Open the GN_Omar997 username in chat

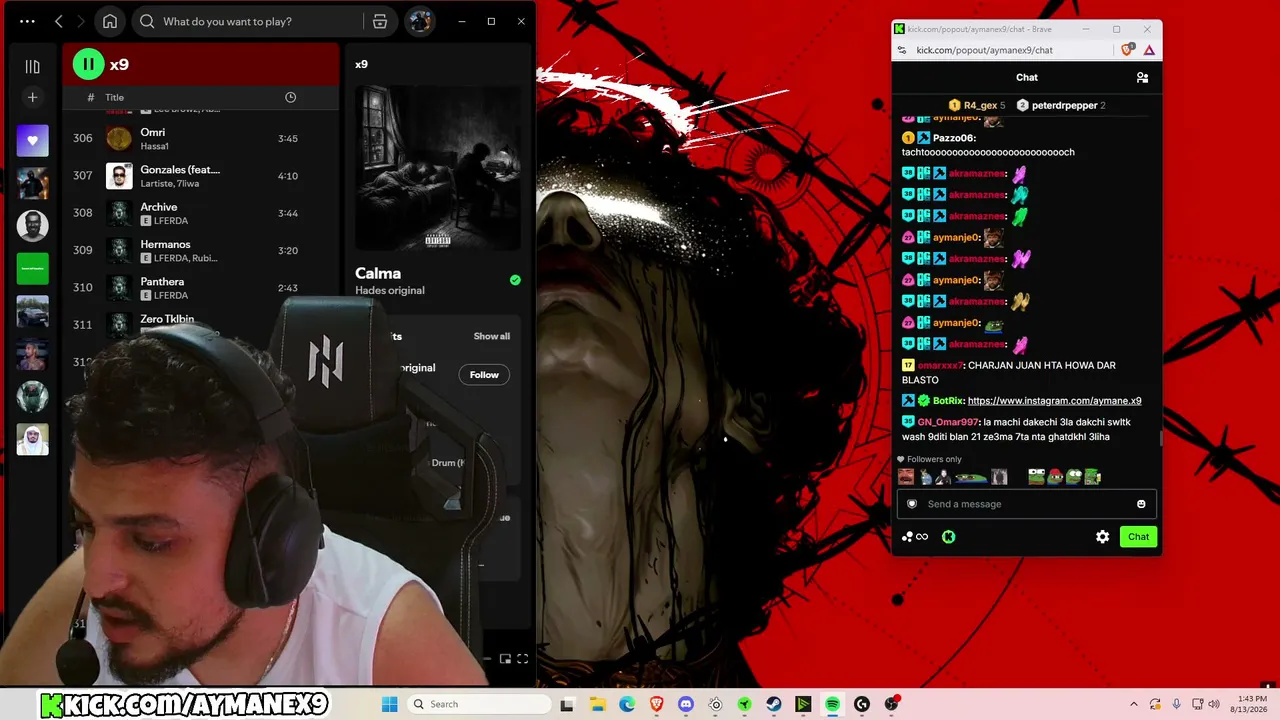948,422
